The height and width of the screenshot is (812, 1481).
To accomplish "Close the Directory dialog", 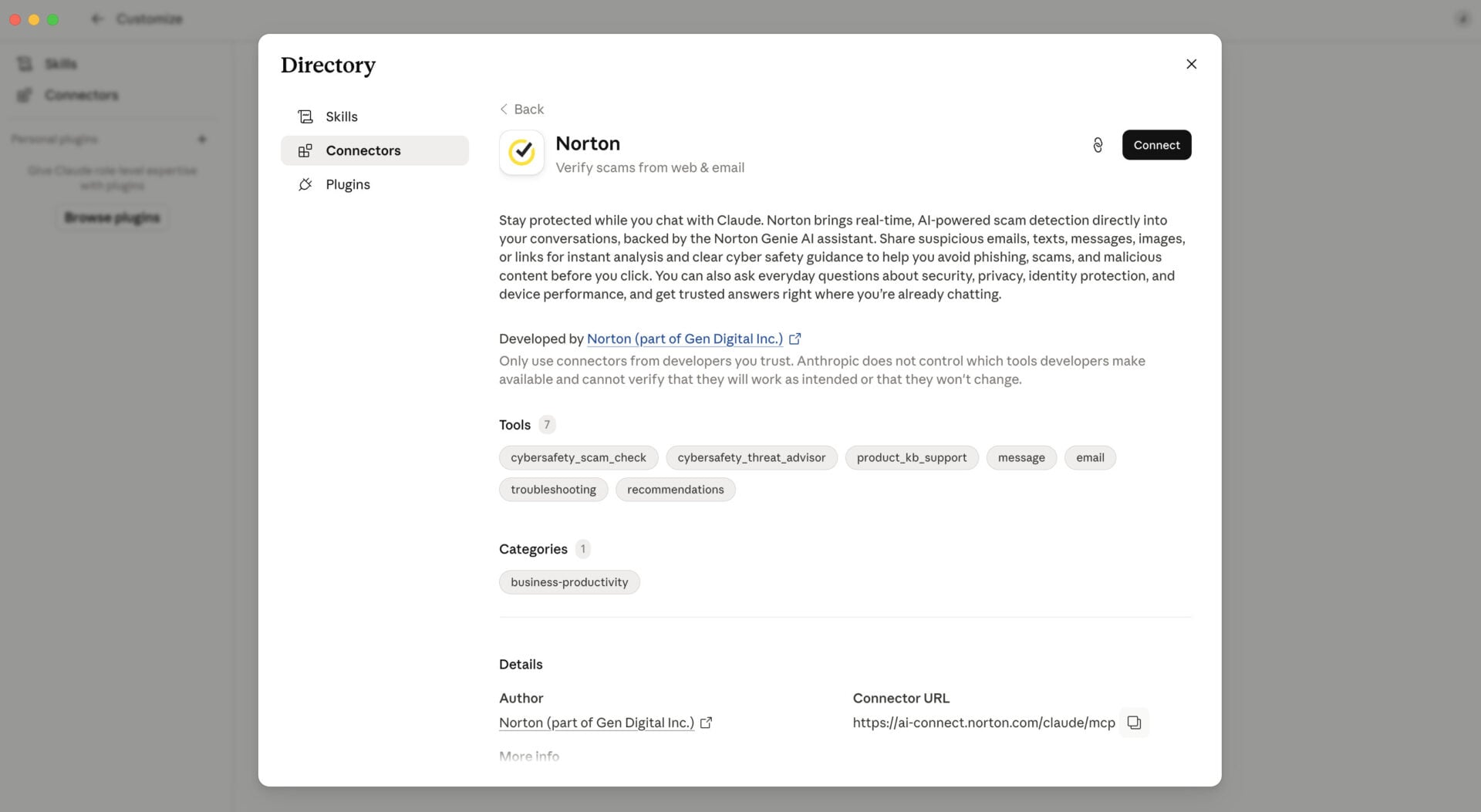I will click(1191, 64).
